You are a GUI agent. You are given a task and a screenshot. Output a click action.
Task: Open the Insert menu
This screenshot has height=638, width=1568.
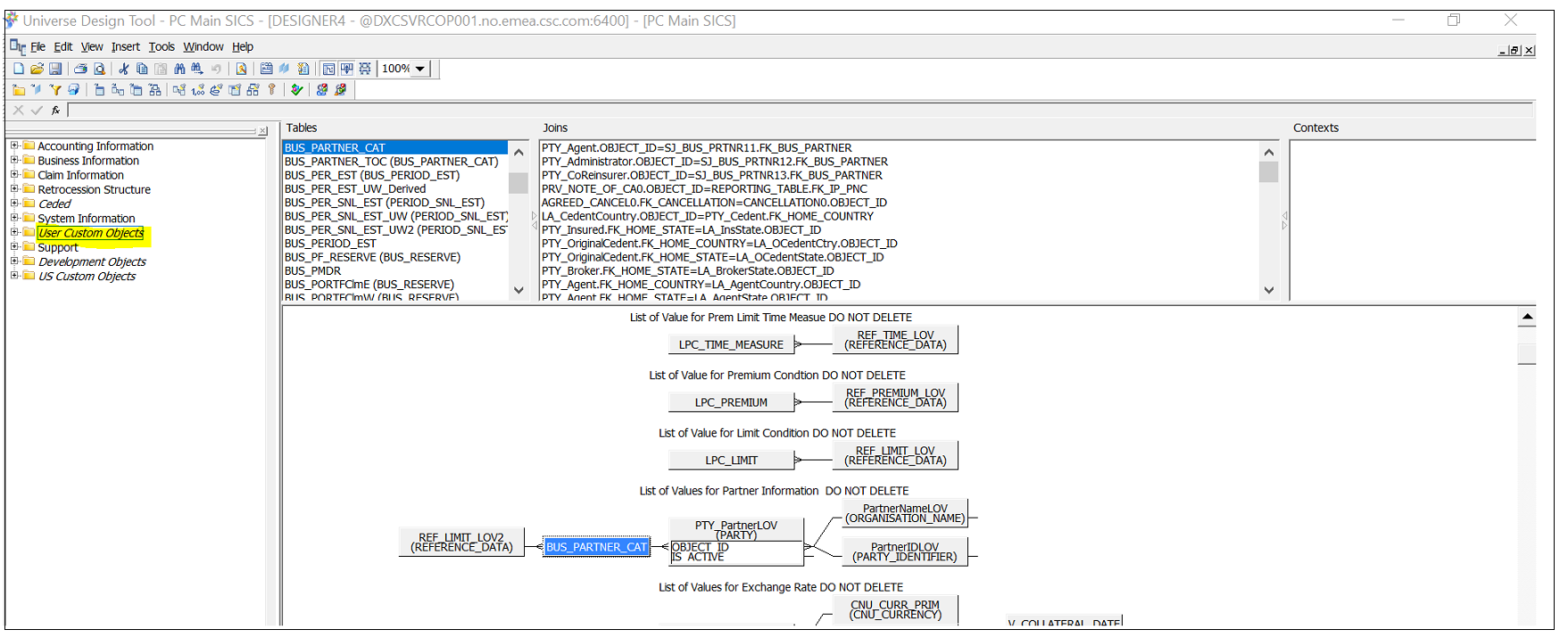(125, 46)
